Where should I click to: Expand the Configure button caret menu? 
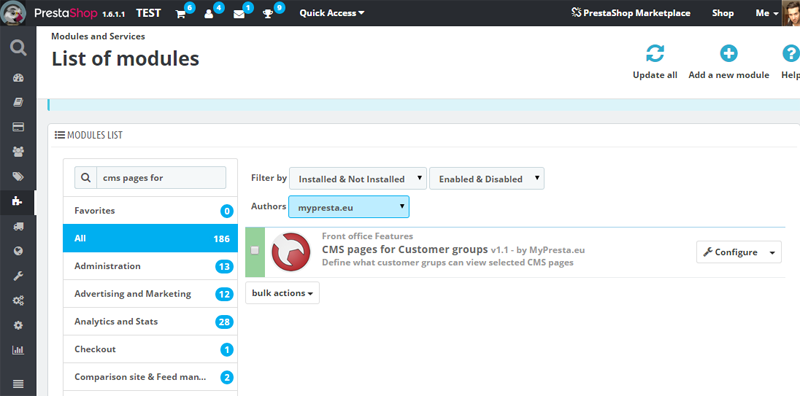772,253
